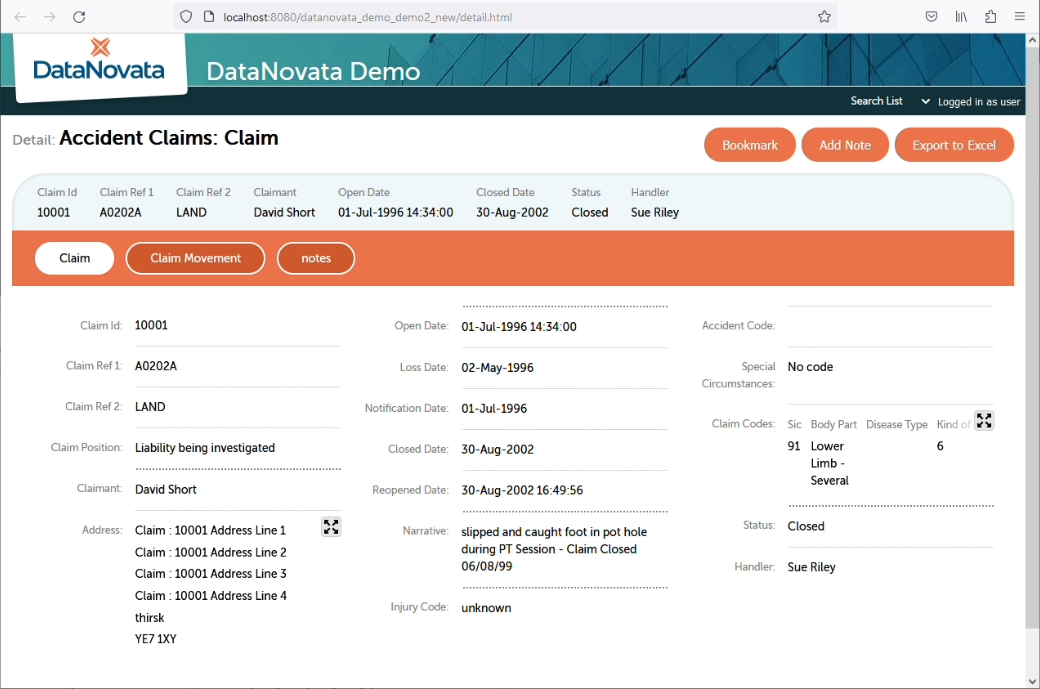Export the claim to Excel
The height and width of the screenshot is (689, 1040).
(x=954, y=144)
